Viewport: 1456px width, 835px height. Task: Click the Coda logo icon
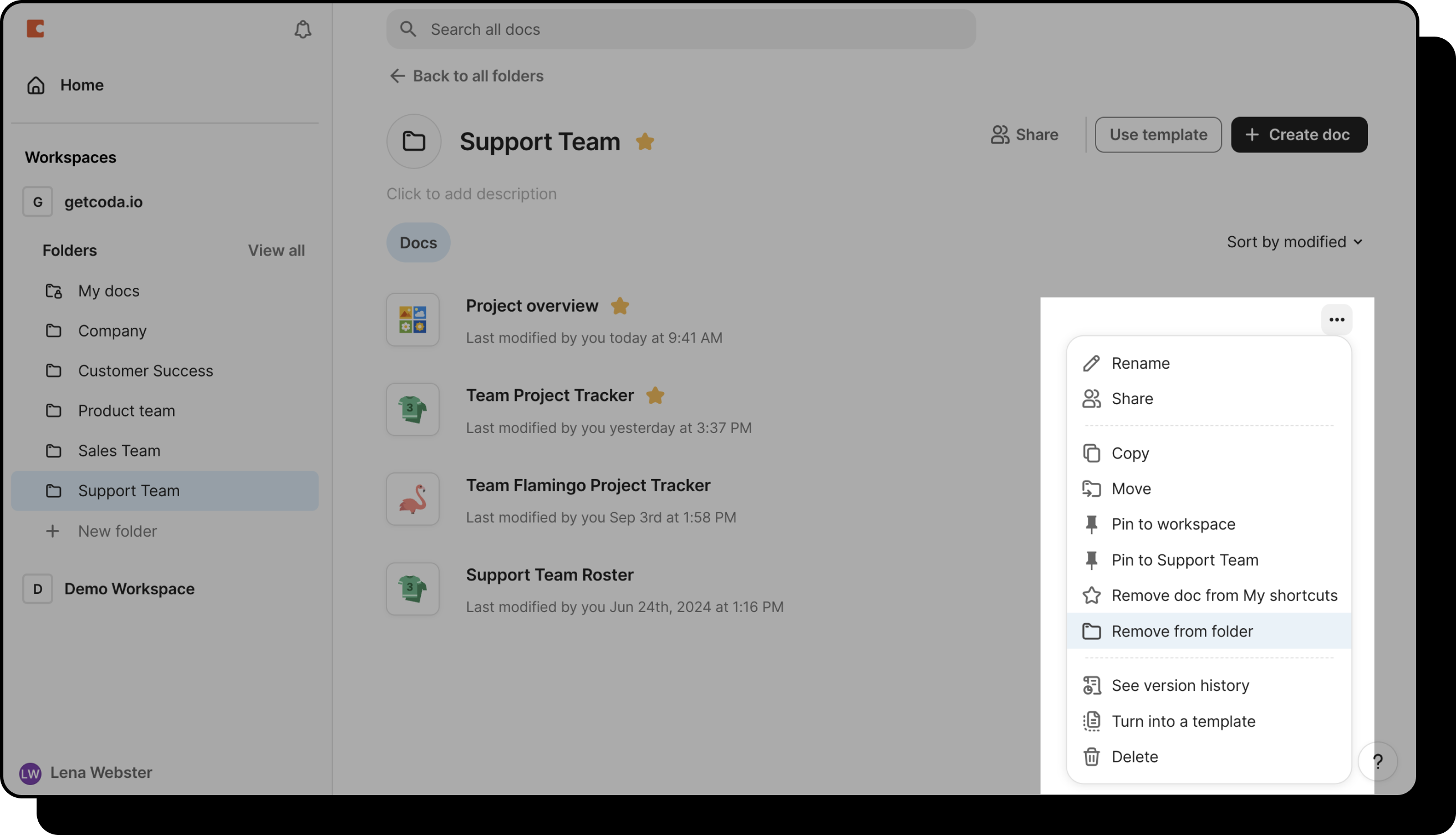click(35, 29)
